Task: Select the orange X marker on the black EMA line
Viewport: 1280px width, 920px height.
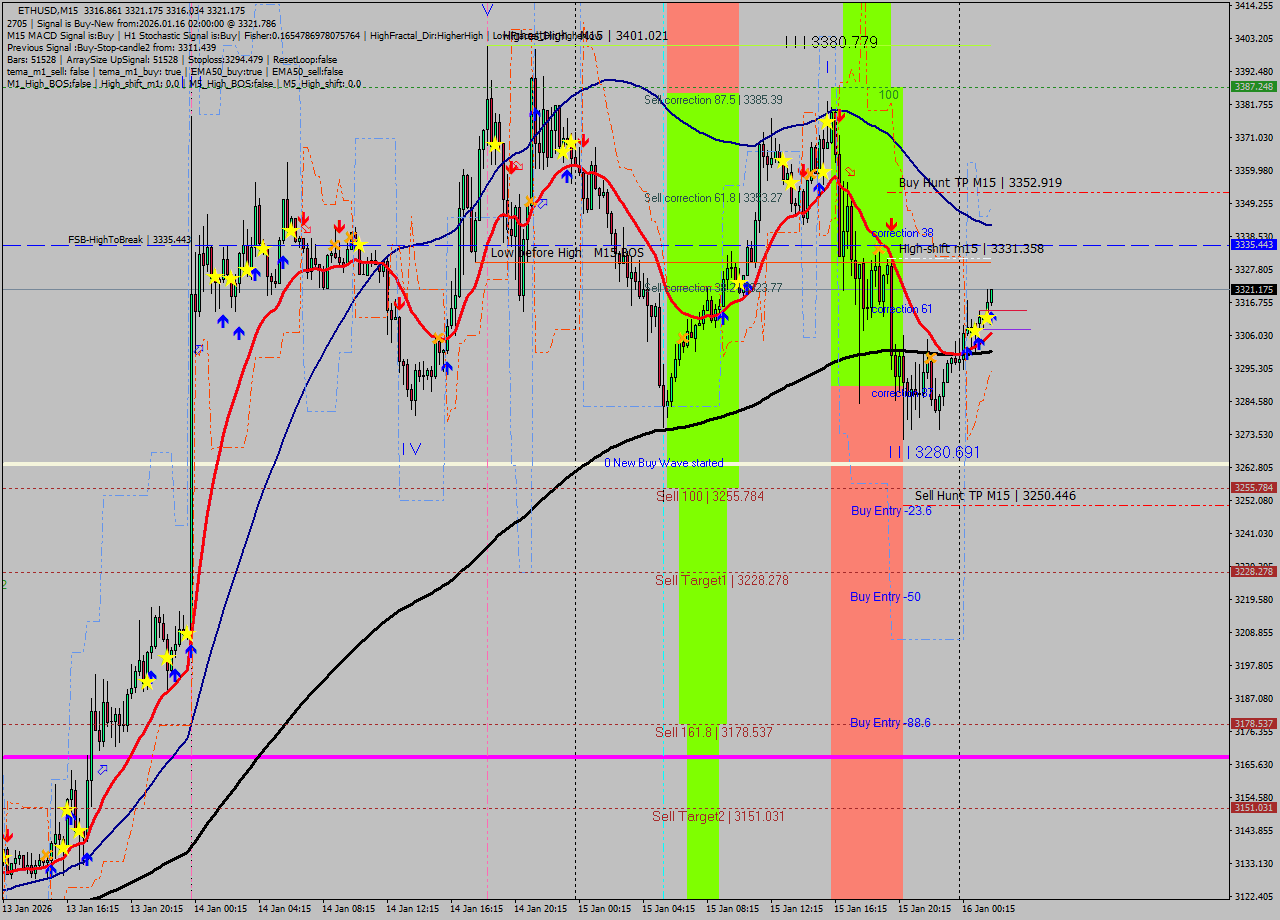Action: pyautogui.click(x=930, y=357)
